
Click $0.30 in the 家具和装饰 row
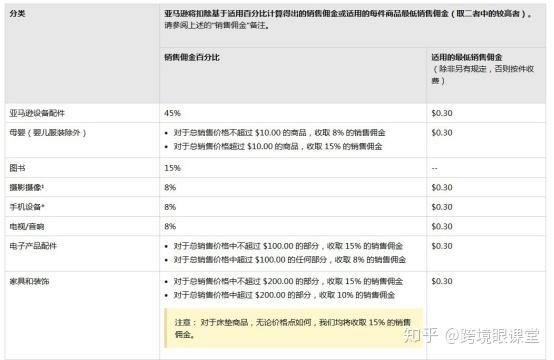(x=442, y=282)
